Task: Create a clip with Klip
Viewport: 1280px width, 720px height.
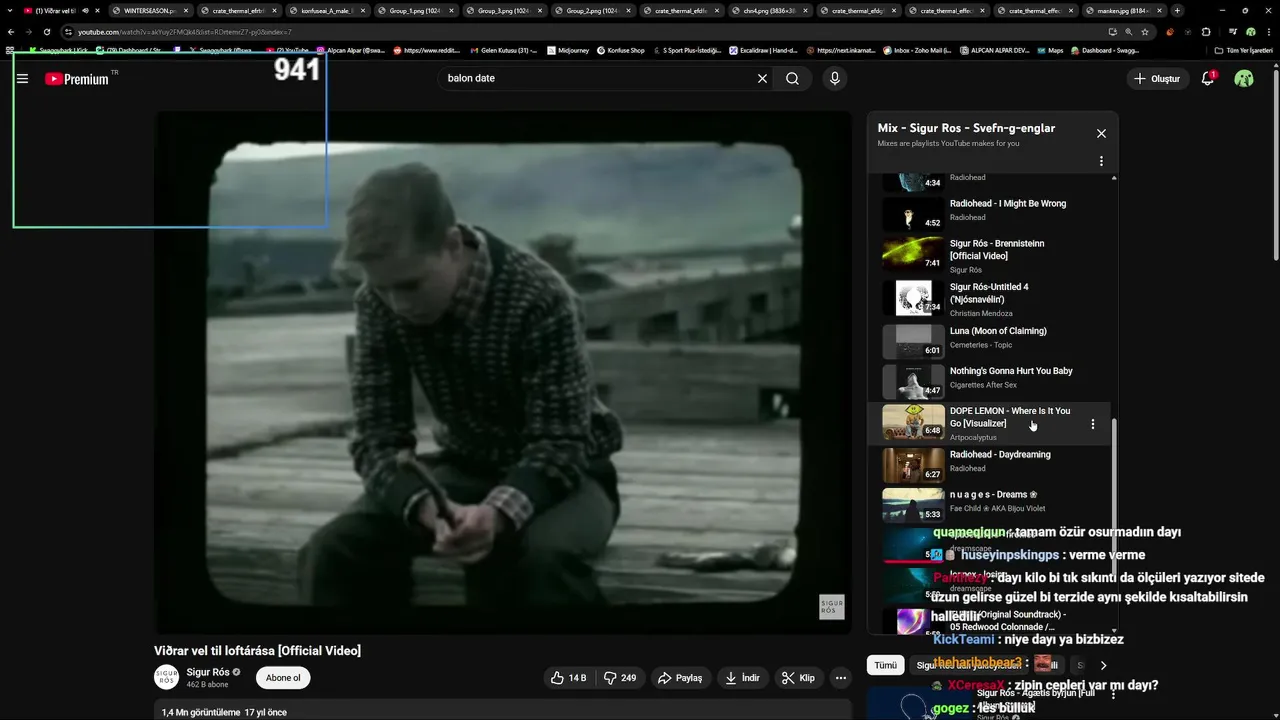Action: tap(798, 678)
